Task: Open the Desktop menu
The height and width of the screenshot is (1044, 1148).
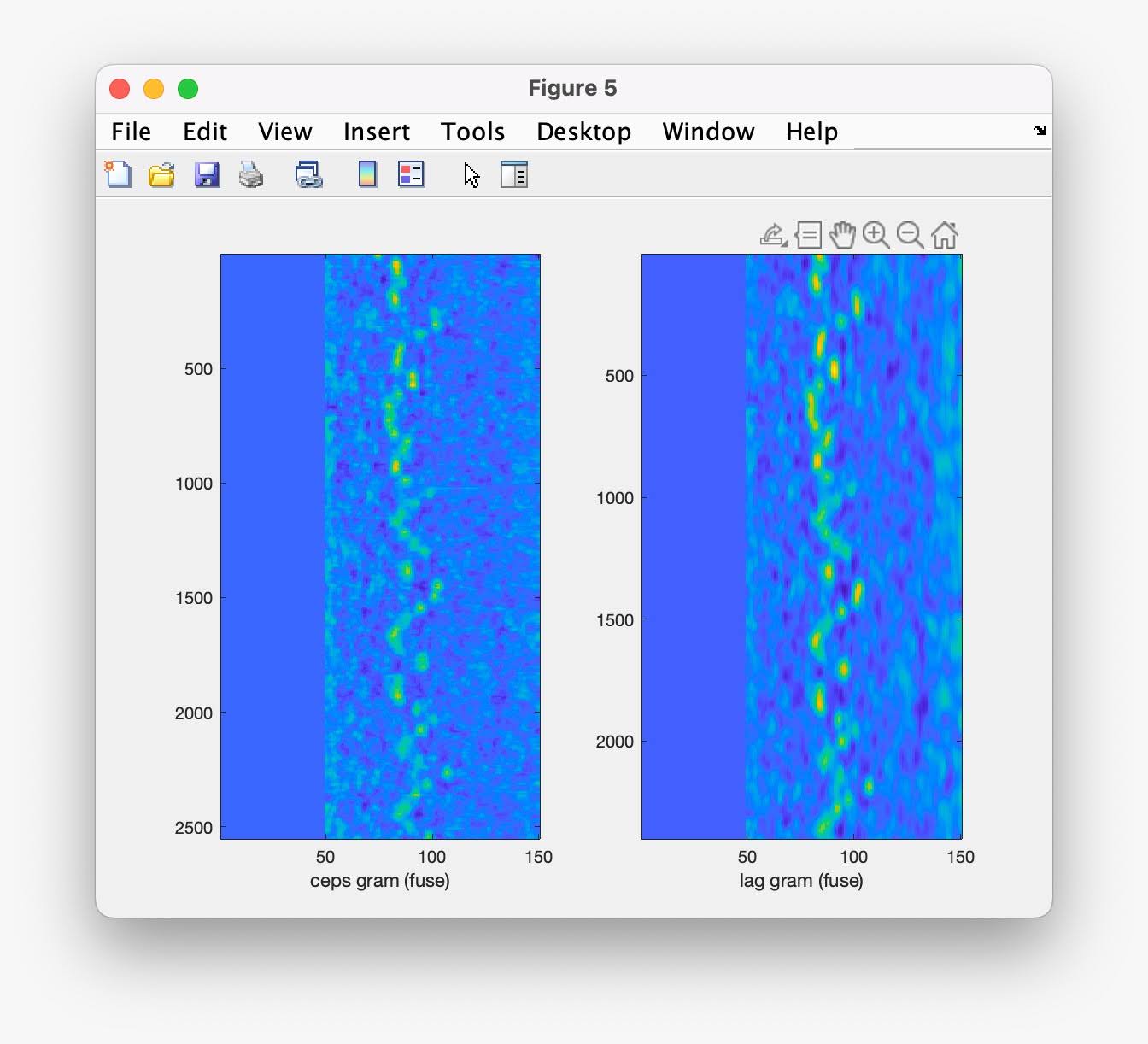Action: point(584,132)
